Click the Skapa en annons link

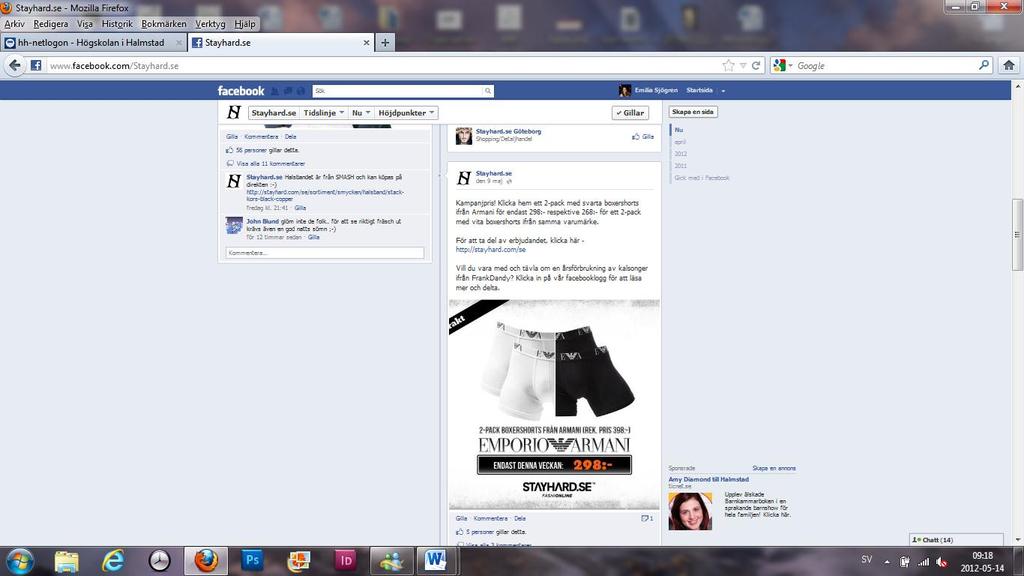pos(774,468)
